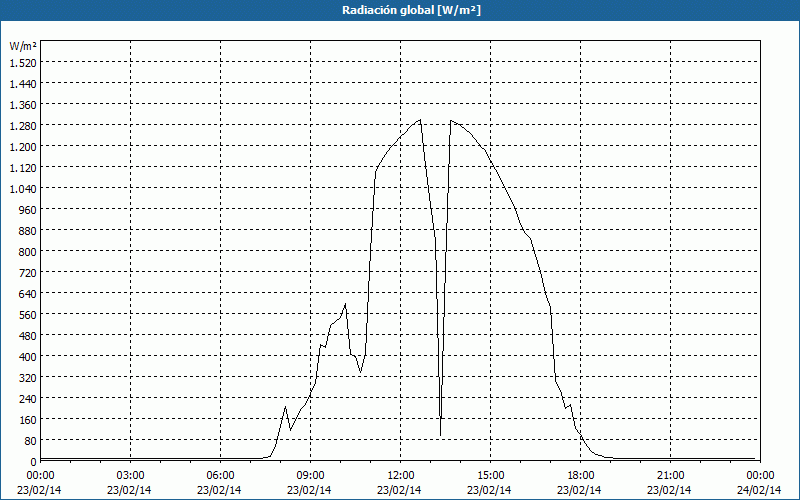Select the 1.440 y-axis value
800x500 pixels.
pos(23,84)
